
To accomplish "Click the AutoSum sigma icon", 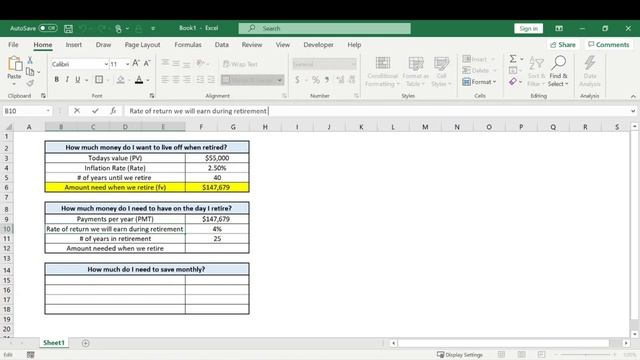I will 513,59.
